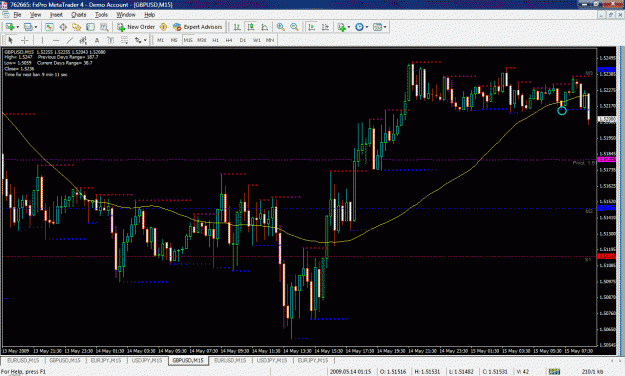This screenshot has height=376, width=625.
Task: Launch MetaEditor from the toolbar
Action: 163,27
